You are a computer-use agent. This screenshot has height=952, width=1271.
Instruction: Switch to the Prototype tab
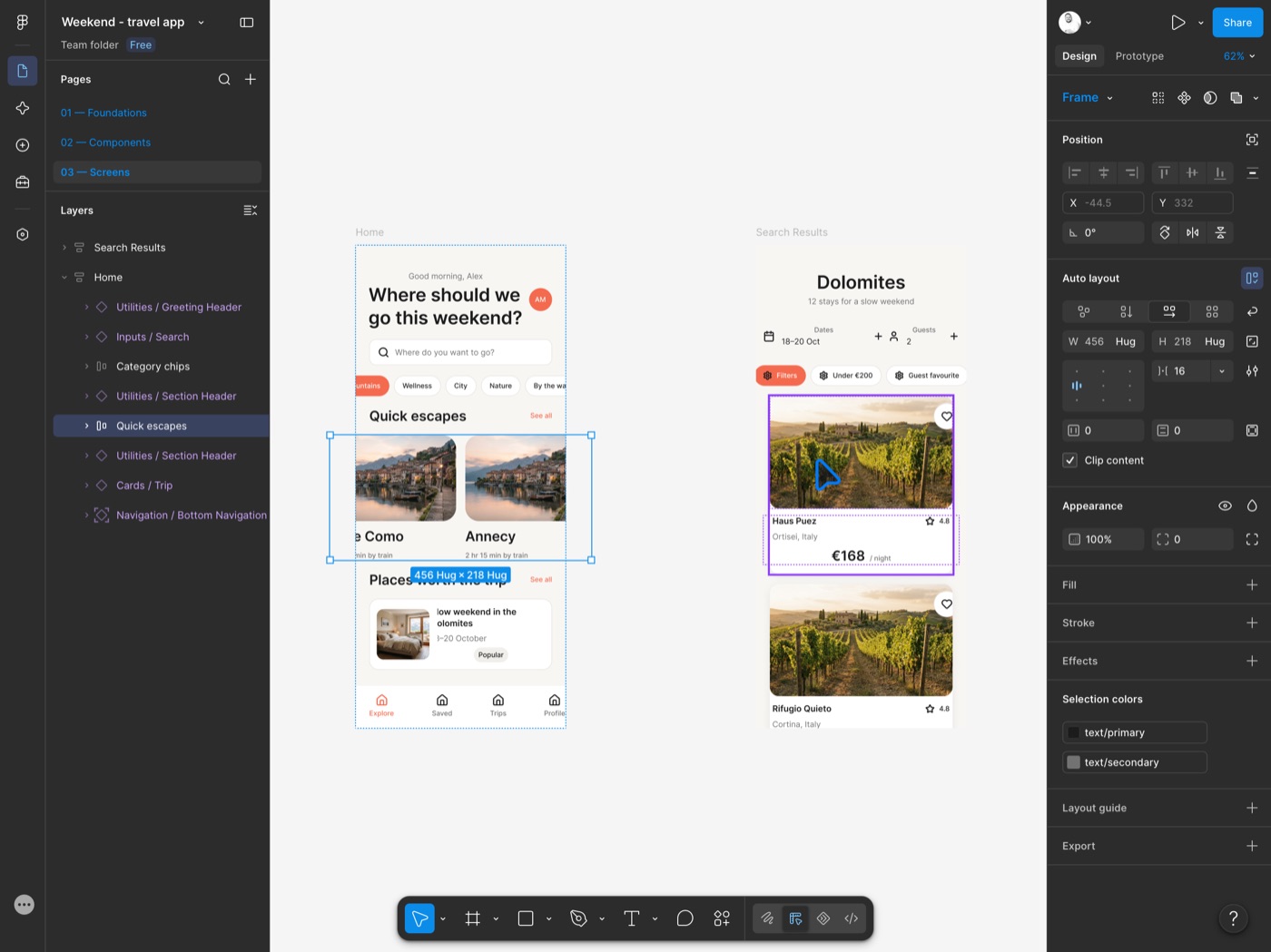coord(1139,56)
